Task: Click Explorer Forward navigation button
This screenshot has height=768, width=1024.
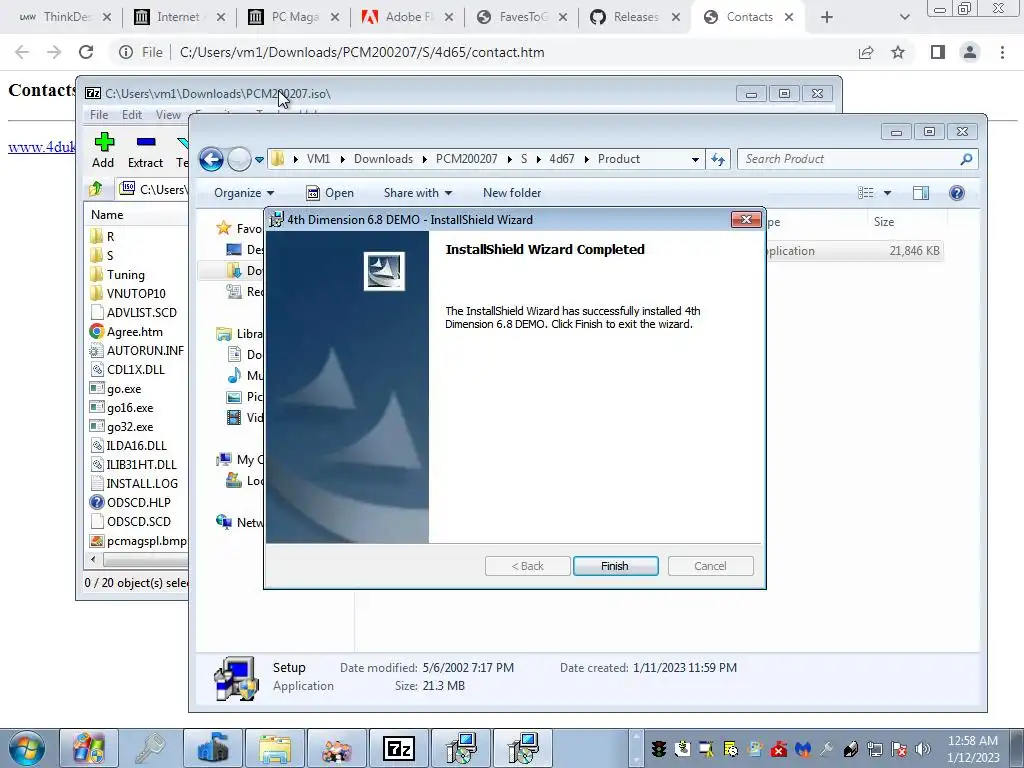Action: 239,159
